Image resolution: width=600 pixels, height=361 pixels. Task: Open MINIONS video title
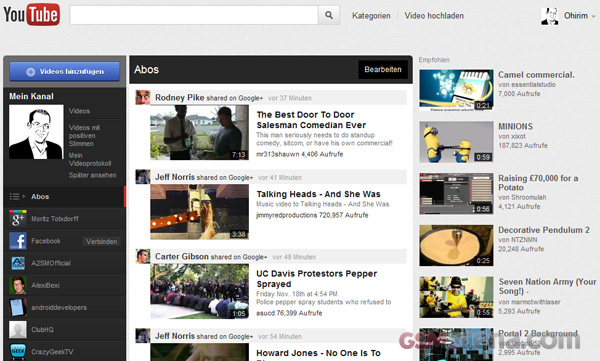tap(515, 126)
